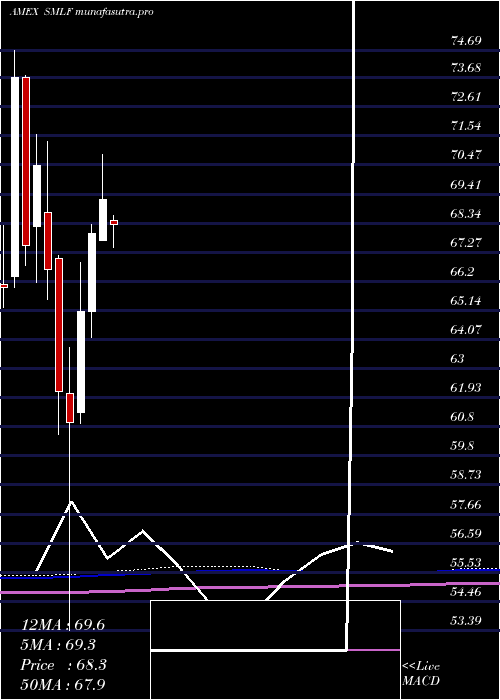The height and width of the screenshot is (700, 500).
Task: Click the AMEX SMLF munafasutra.pro title
Action: 82,12
